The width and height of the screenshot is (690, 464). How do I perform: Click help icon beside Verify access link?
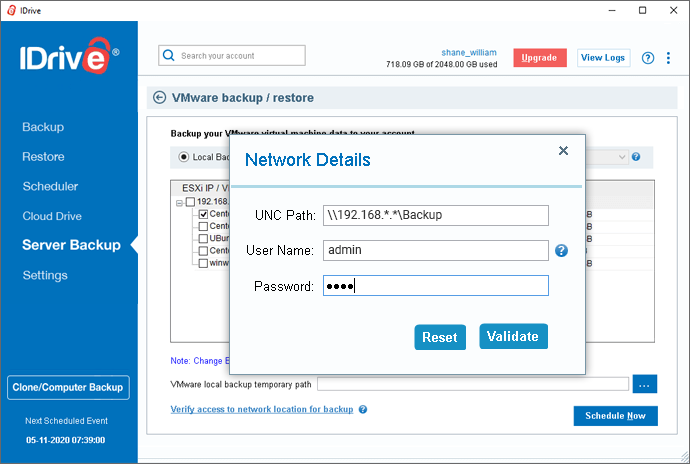click(363, 409)
